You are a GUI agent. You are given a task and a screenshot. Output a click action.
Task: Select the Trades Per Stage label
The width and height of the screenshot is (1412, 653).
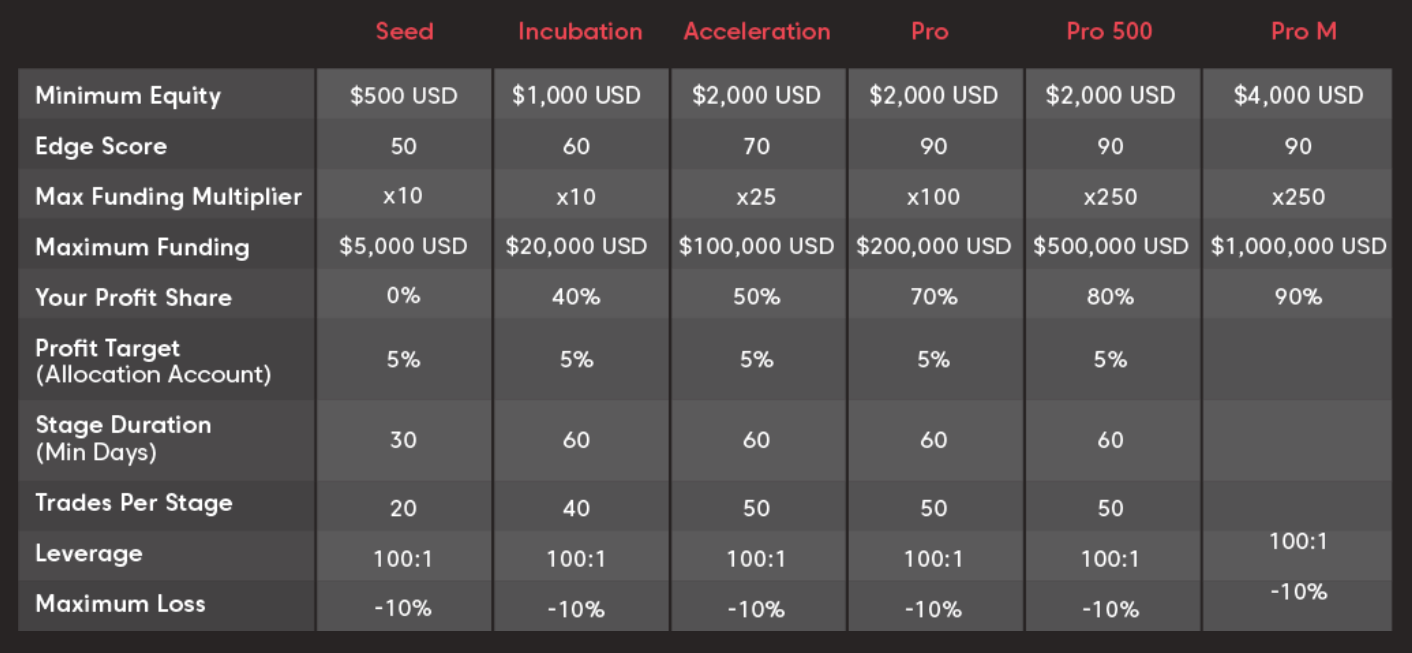pos(134,503)
